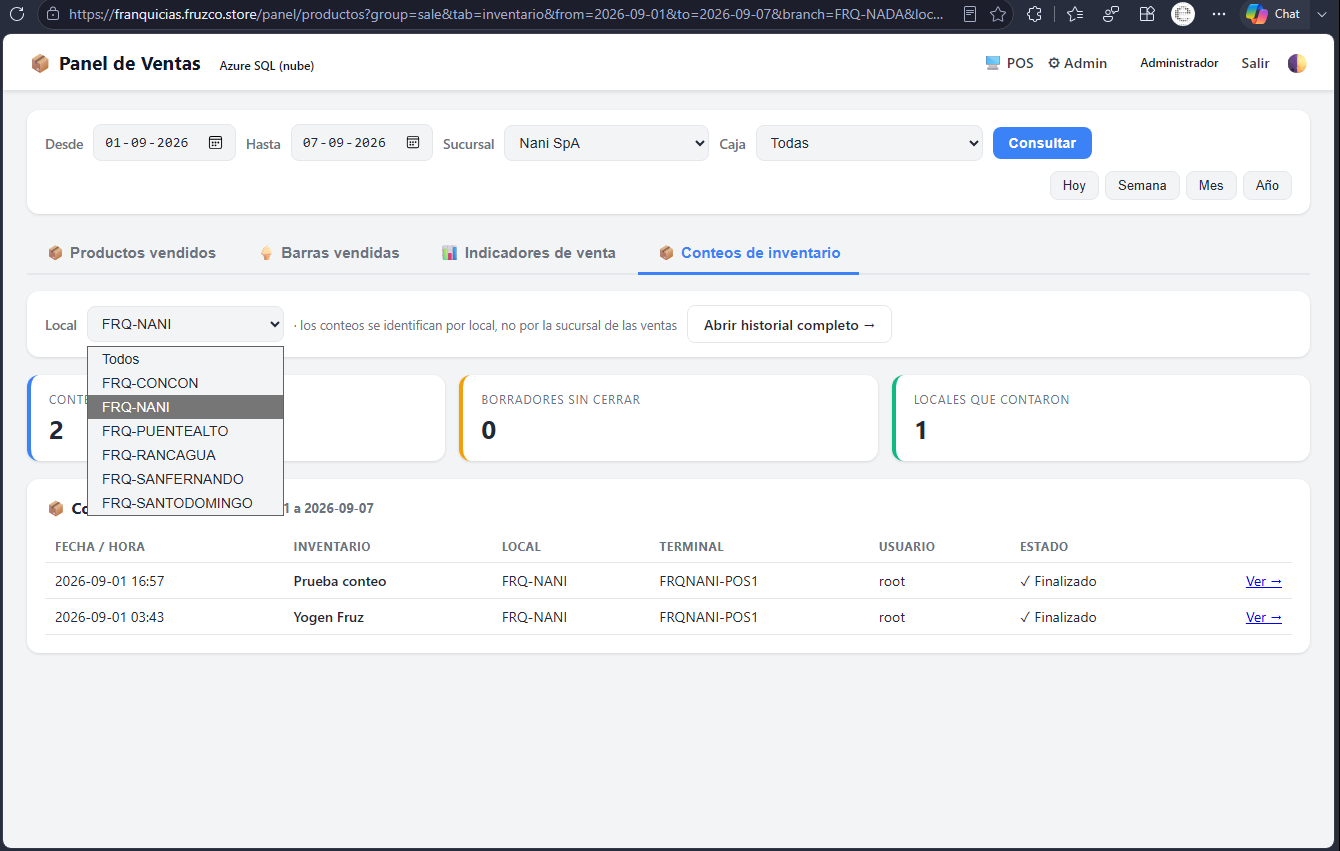The width and height of the screenshot is (1340, 851).
Task: Switch to the Barras vendidas tab
Action: click(329, 253)
